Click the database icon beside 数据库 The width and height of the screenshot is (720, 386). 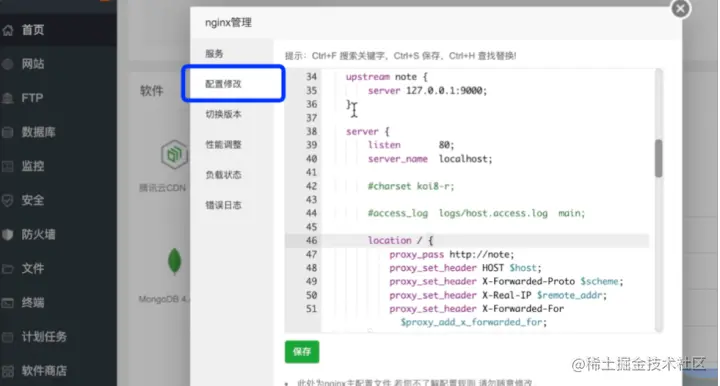point(7,133)
